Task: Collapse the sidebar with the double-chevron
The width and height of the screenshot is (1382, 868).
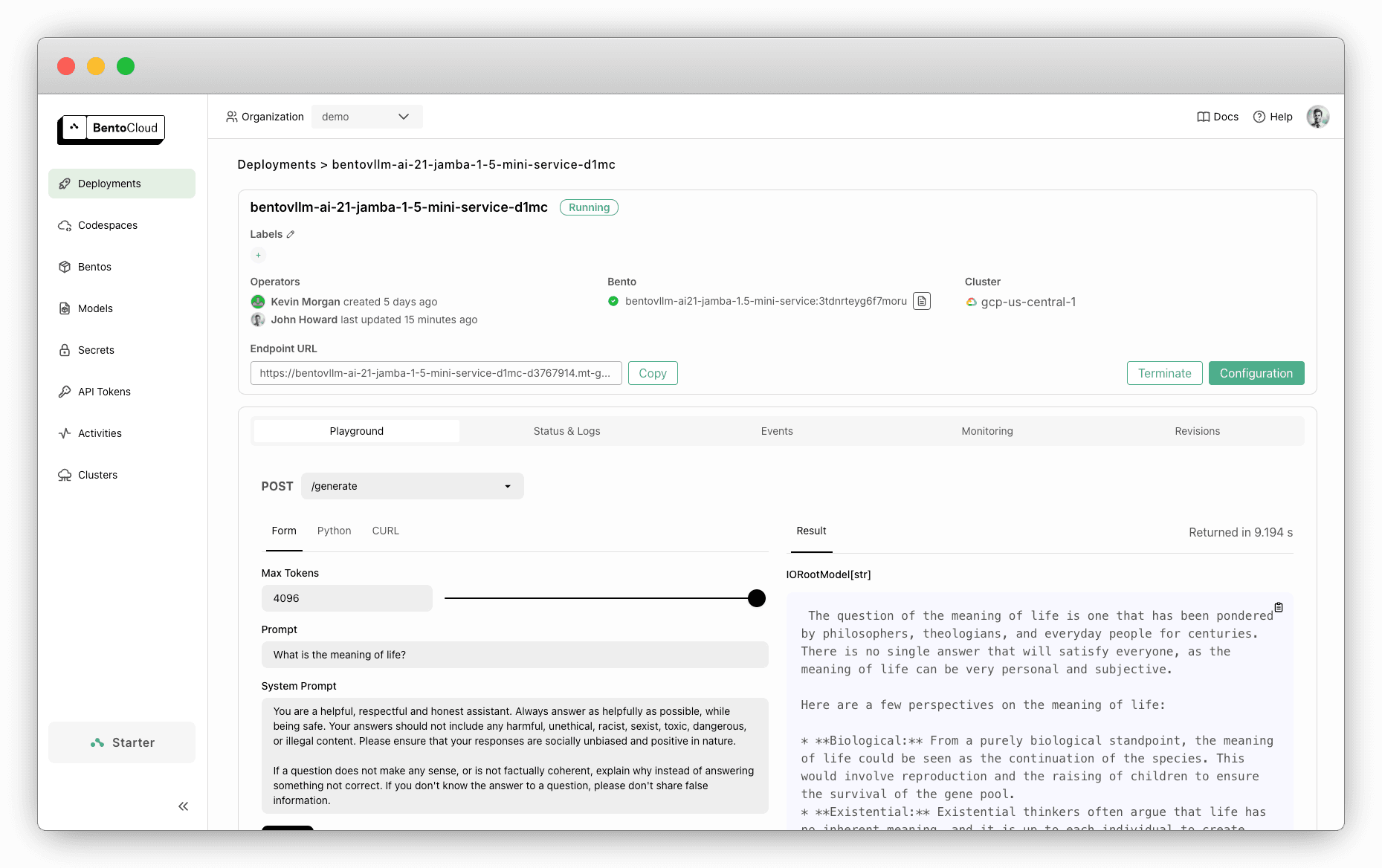Action: point(183,806)
